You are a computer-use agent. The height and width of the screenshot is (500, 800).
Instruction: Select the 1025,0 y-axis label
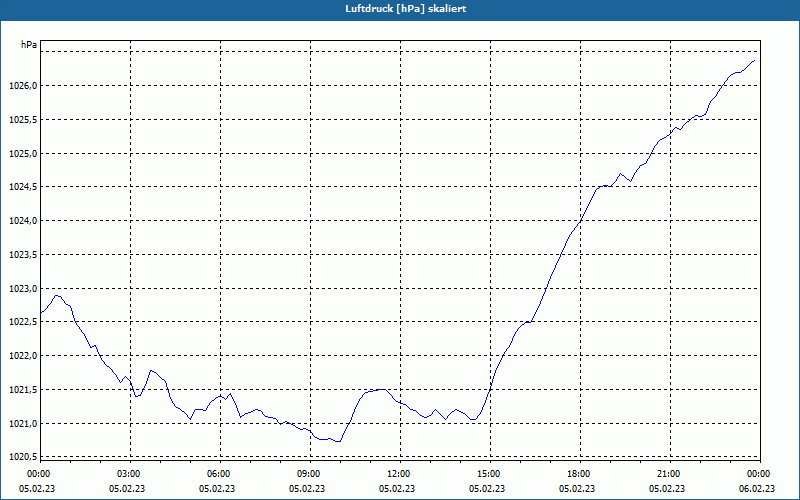23,154
